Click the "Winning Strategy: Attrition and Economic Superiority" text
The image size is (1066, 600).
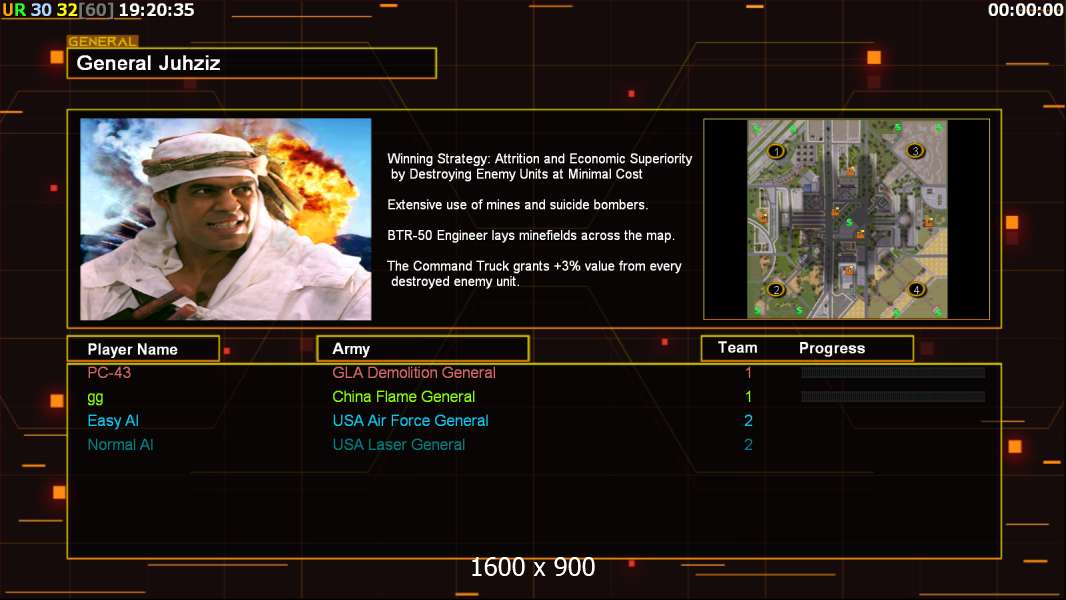[540, 158]
